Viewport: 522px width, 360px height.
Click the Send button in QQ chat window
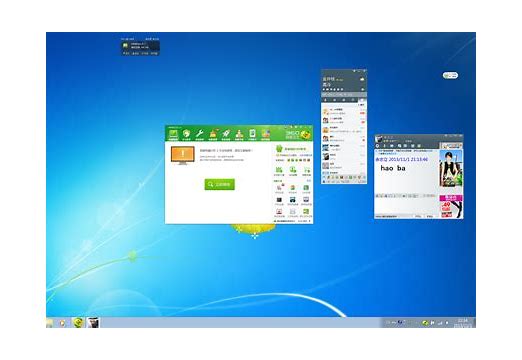pyautogui.click(x=430, y=217)
